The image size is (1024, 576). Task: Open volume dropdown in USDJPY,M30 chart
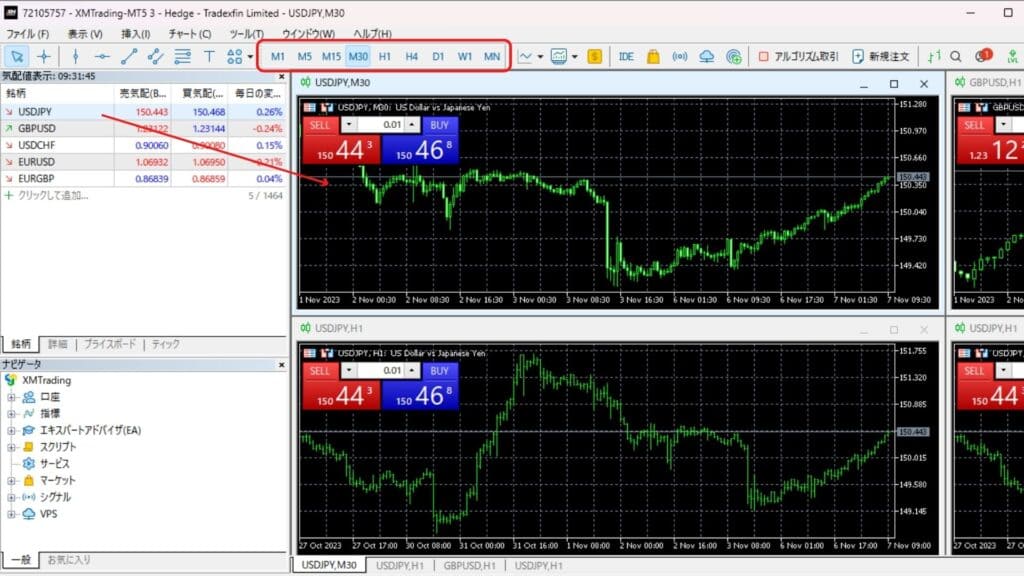(x=349, y=125)
